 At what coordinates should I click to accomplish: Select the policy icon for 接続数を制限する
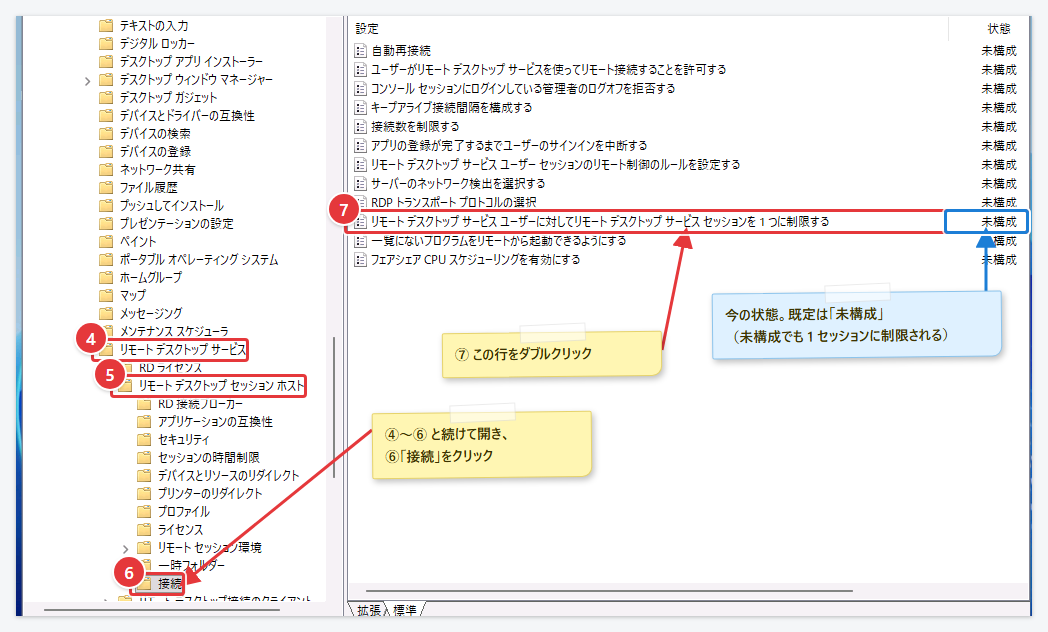360,126
